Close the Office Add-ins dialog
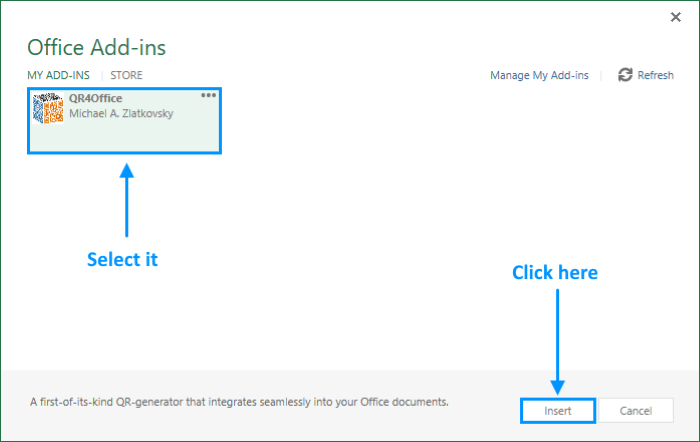This screenshot has width=700, height=442. (x=675, y=17)
